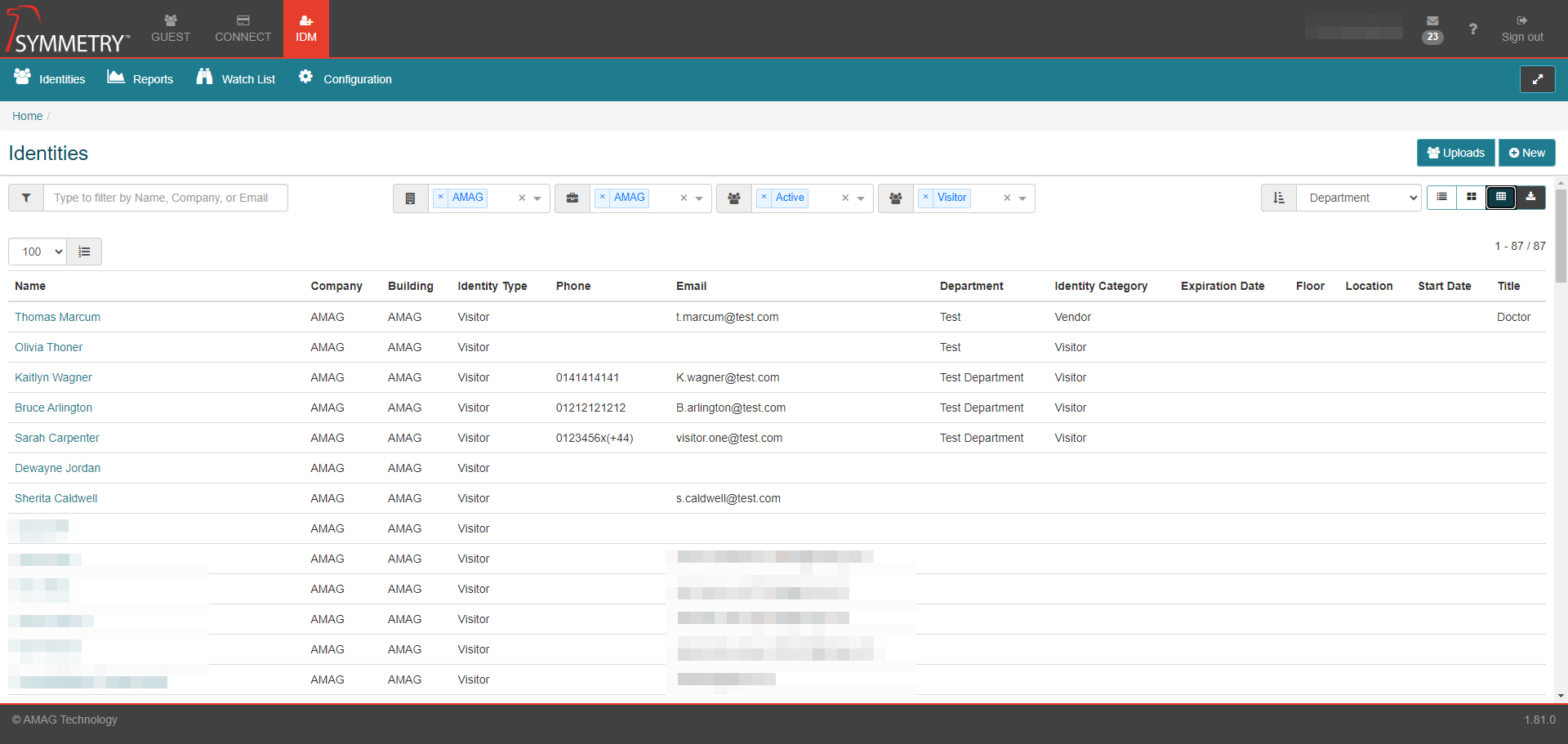Click the Symmetry logo

point(68,29)
